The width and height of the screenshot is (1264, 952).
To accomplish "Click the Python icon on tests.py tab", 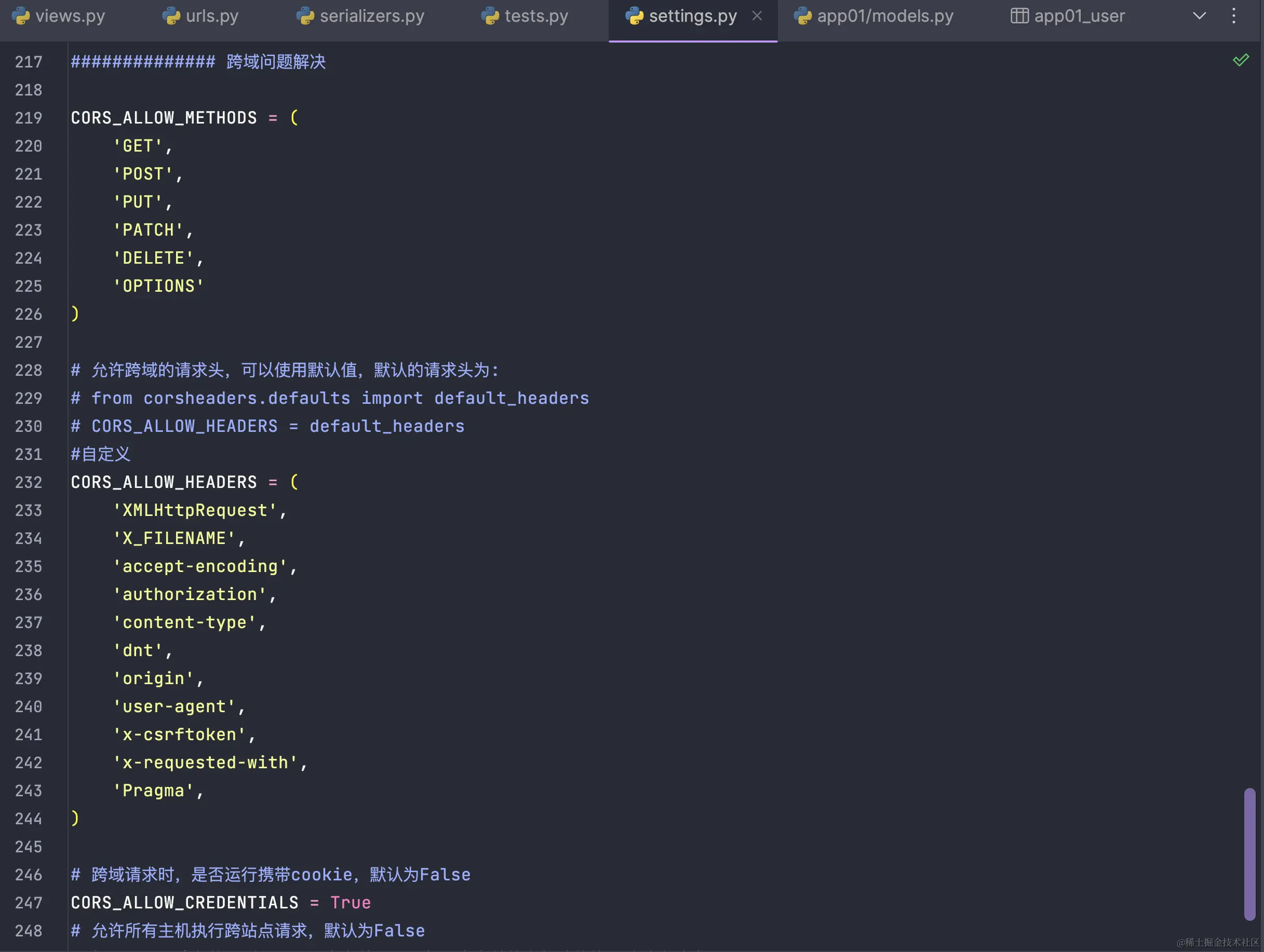I will pyautogui.click(x=490, y=16).
